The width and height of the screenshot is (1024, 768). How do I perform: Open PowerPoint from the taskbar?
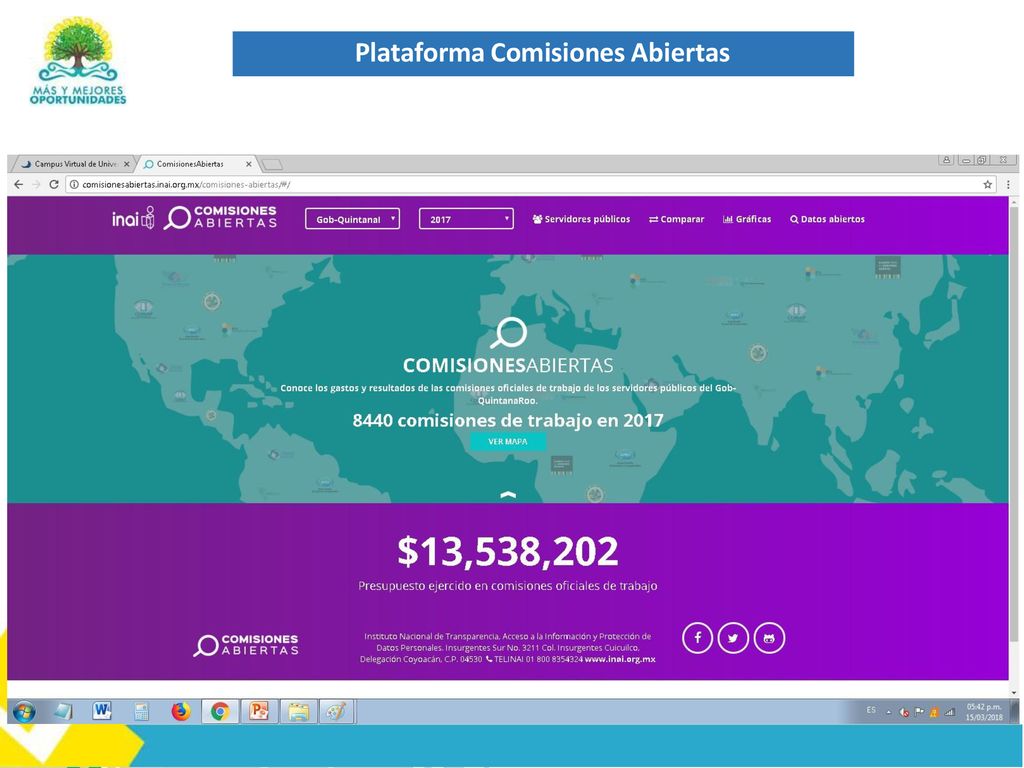(259, 711)
